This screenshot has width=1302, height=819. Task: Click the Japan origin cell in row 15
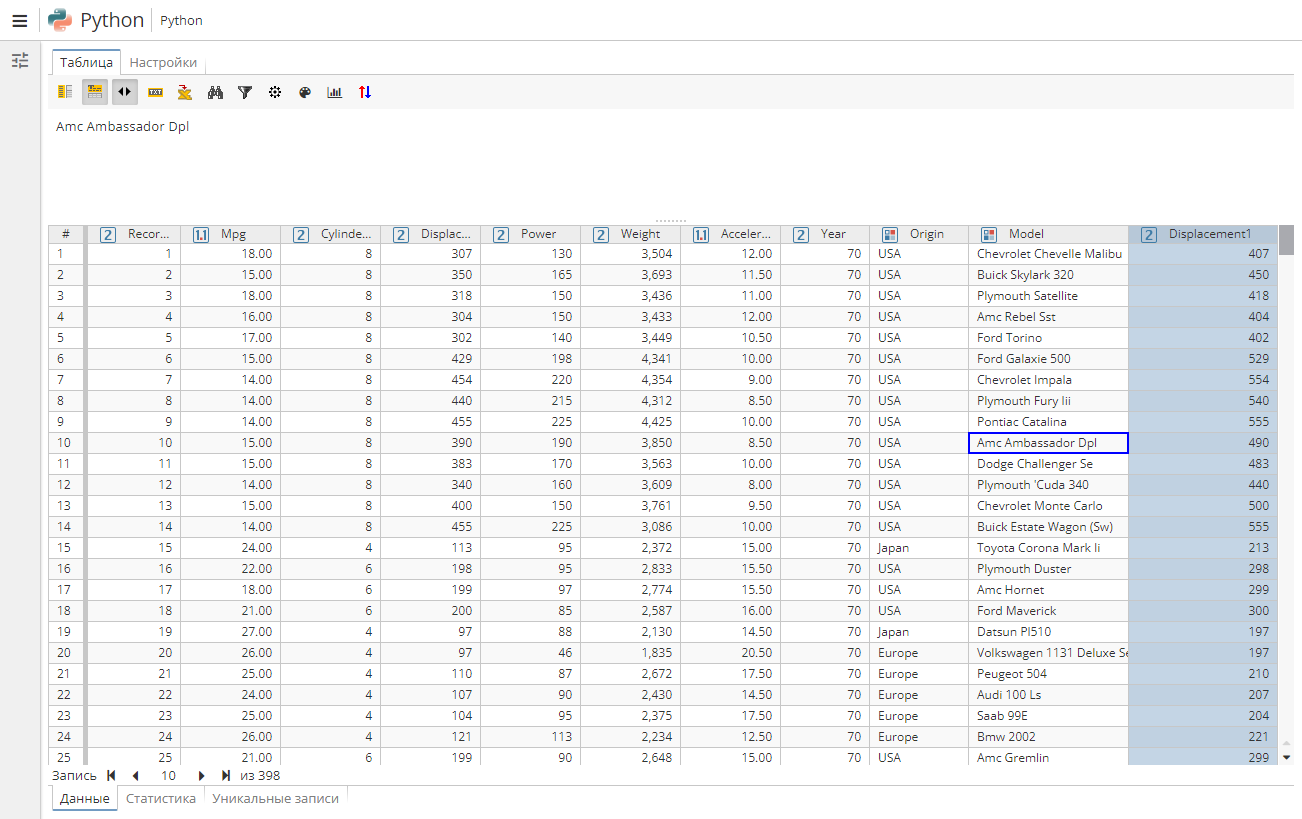tap(918, 548)
